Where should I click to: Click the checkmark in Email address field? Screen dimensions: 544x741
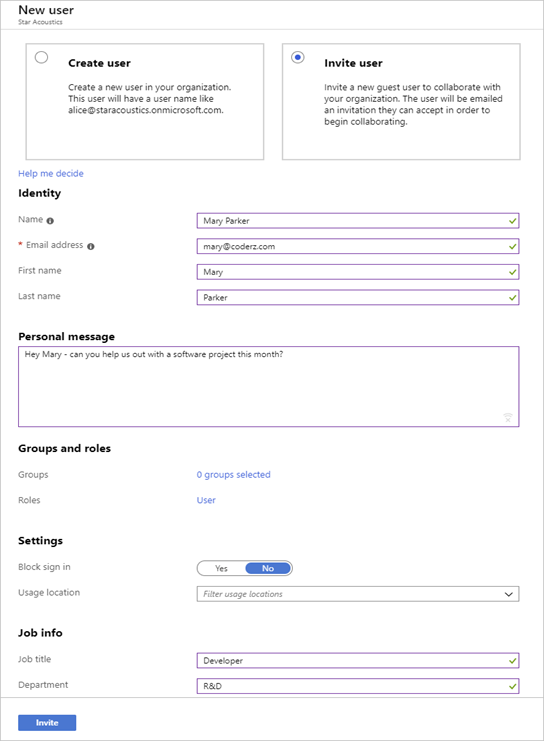pos(512,246)
